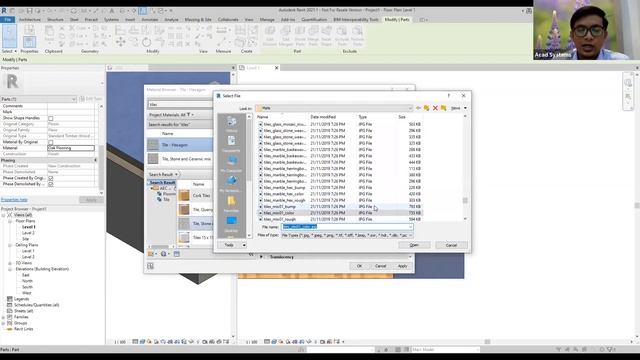Open the Properties palette ribbon icon

point(29,41)
